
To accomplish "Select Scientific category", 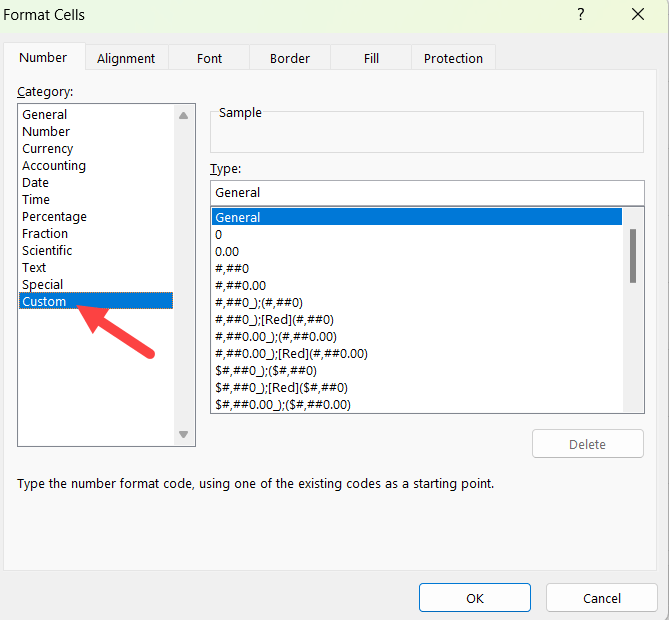I will [x=96, y=250].
